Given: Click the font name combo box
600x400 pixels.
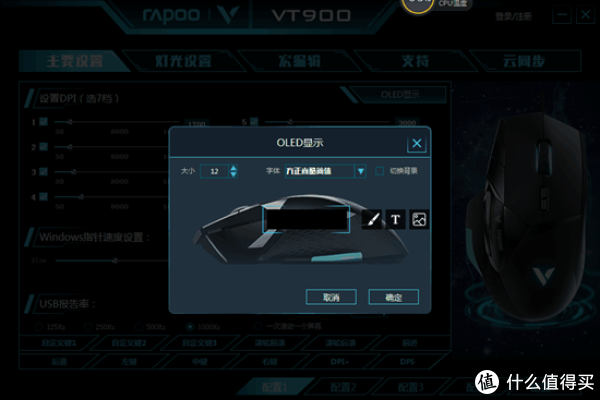Looking at the screenshot, I should pos(325,171).
